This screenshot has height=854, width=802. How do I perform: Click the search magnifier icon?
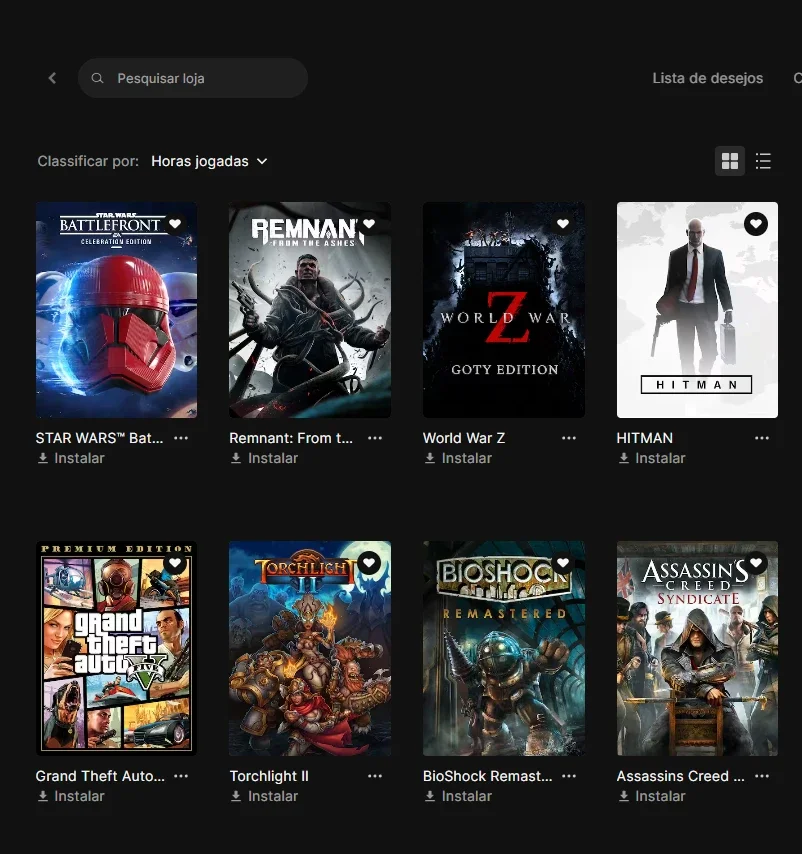[97, 78]
